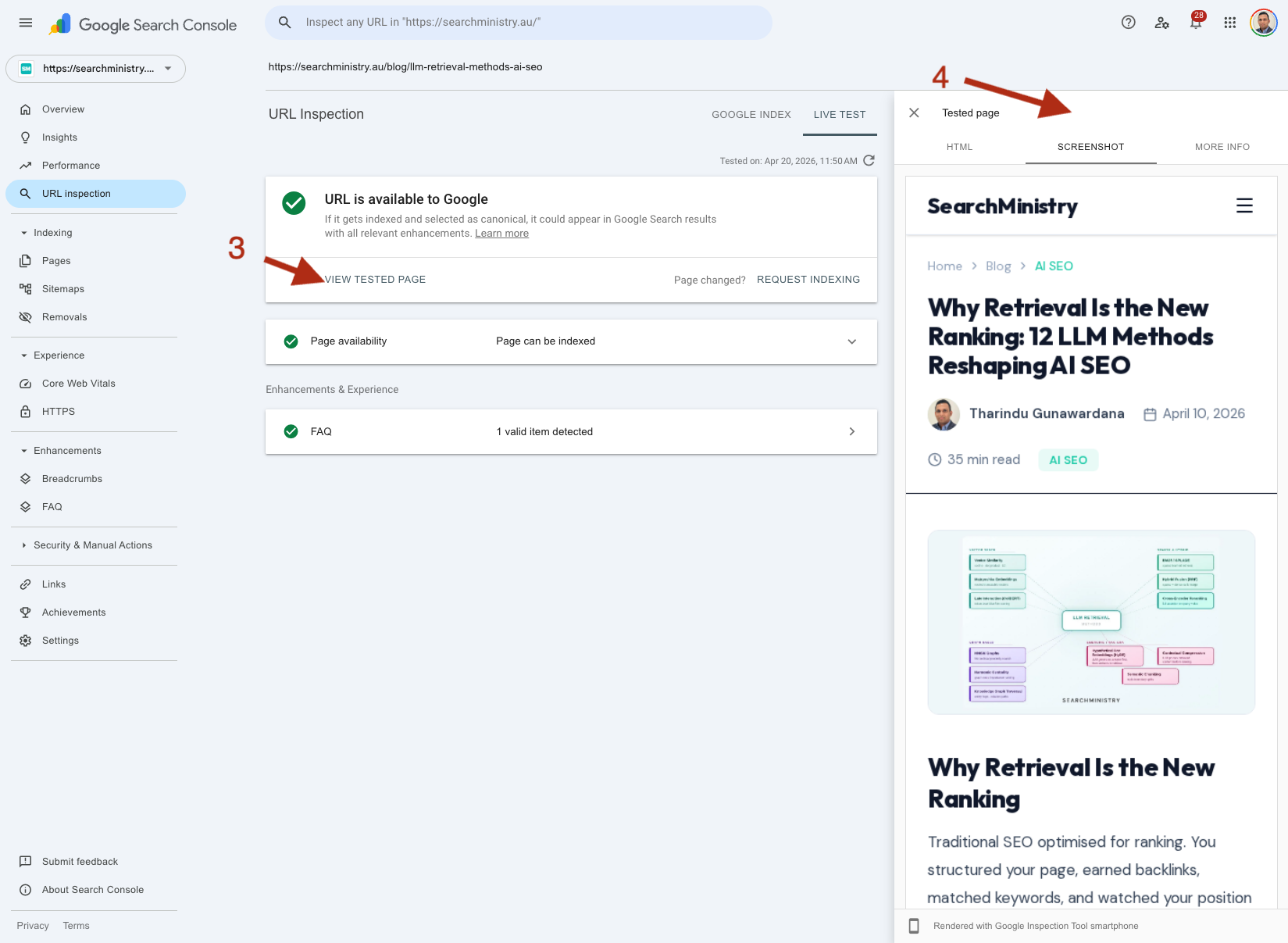The height and width of the screenshot is (943, 1288).
Task: Open the account profile avatar
Action: pos(1263,23)
